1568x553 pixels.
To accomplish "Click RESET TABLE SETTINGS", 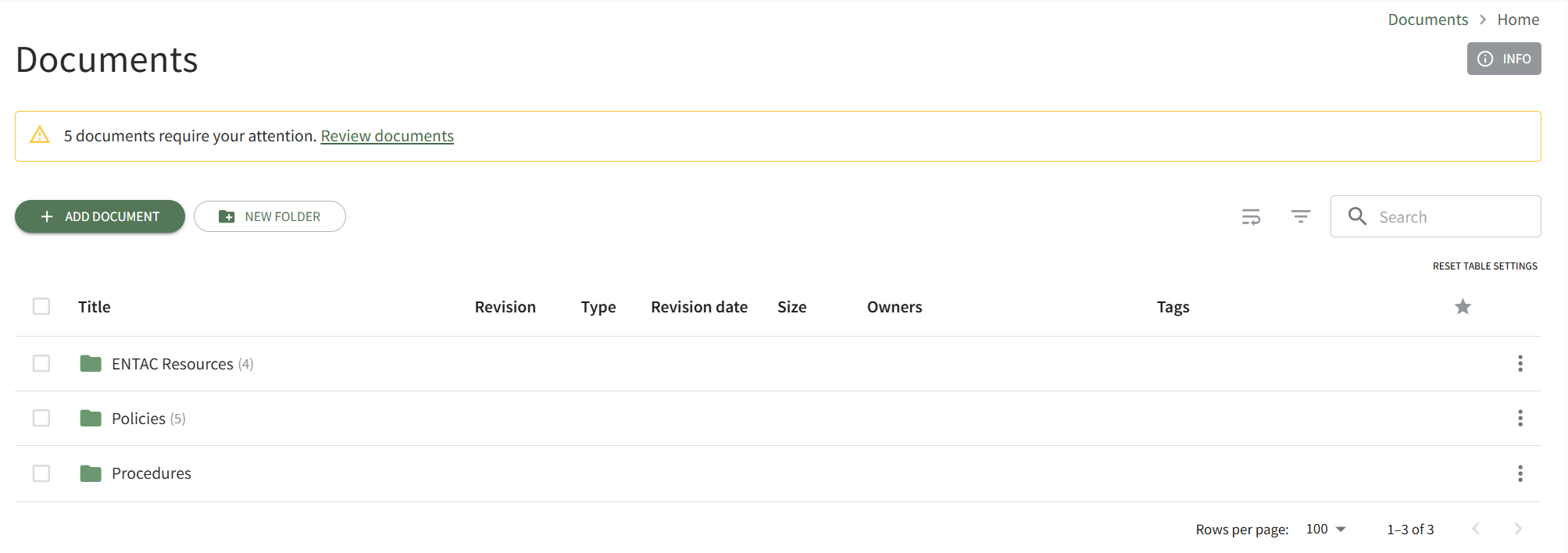I will coord(1484,266).
